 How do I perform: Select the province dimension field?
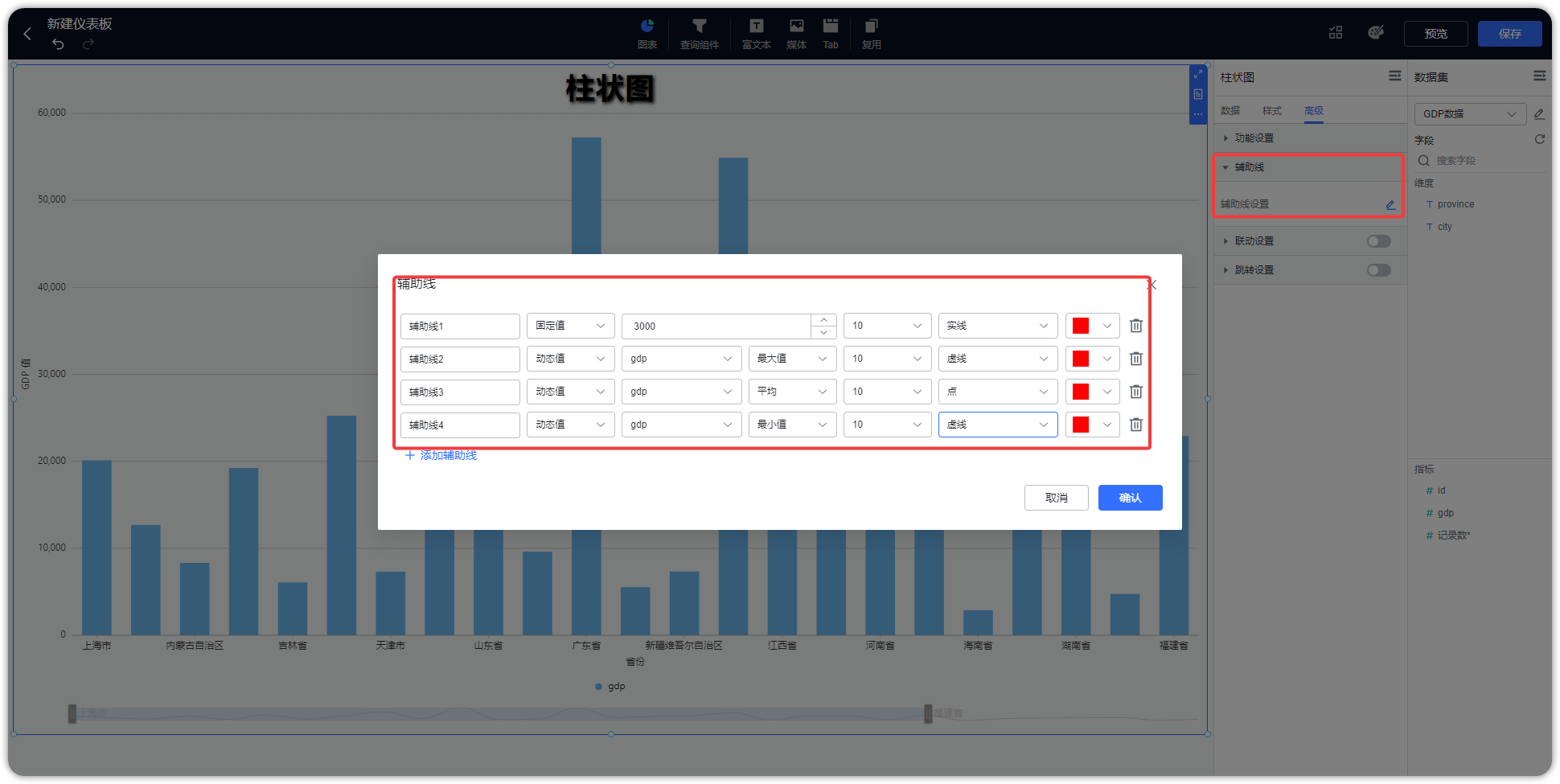pyautogui.click(x=1455, y=204)
